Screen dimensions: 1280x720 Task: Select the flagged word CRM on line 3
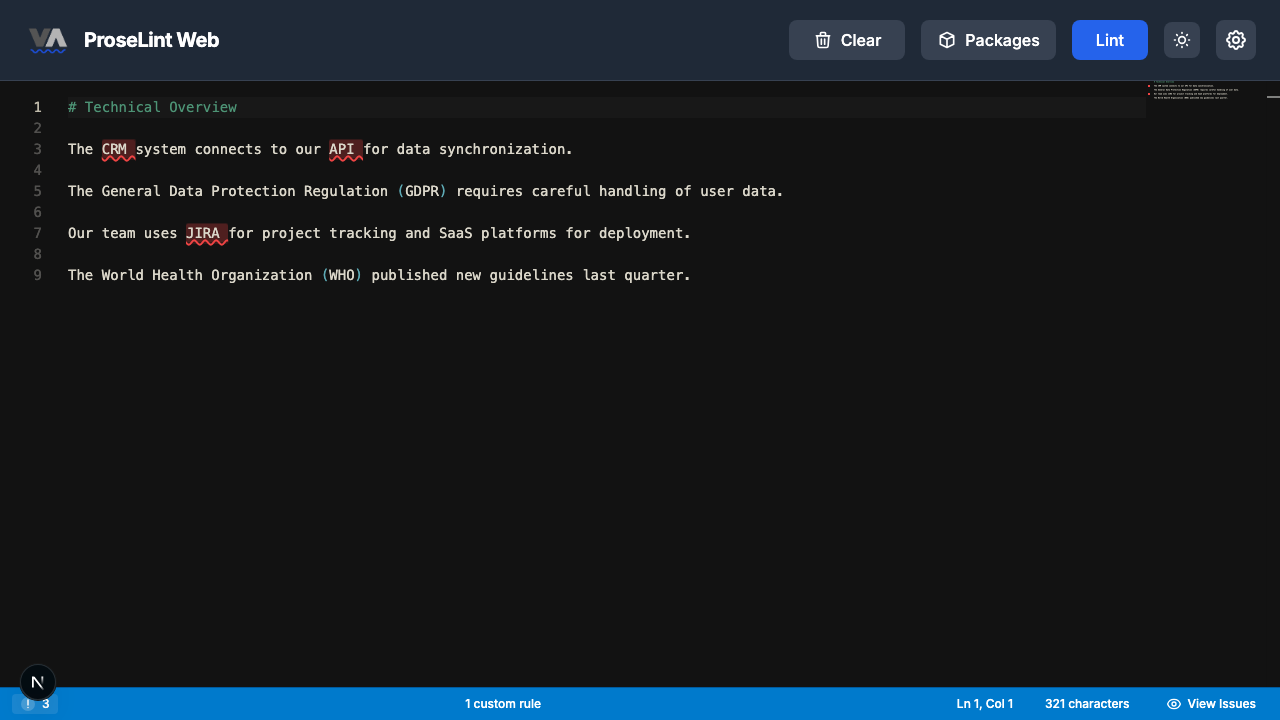click(116, 149)
